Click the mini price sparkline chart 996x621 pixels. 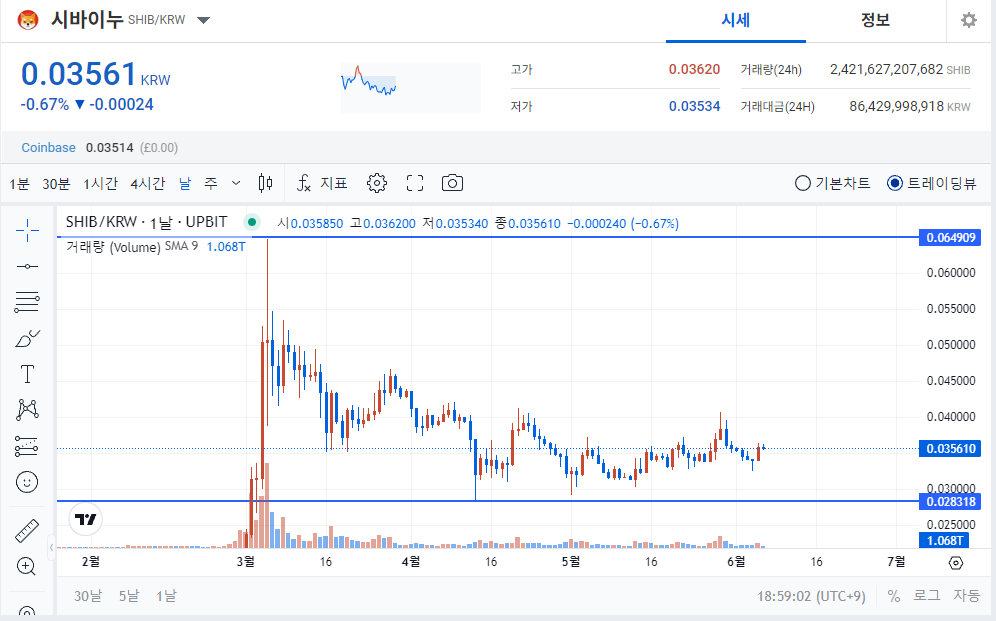point(410,88)
